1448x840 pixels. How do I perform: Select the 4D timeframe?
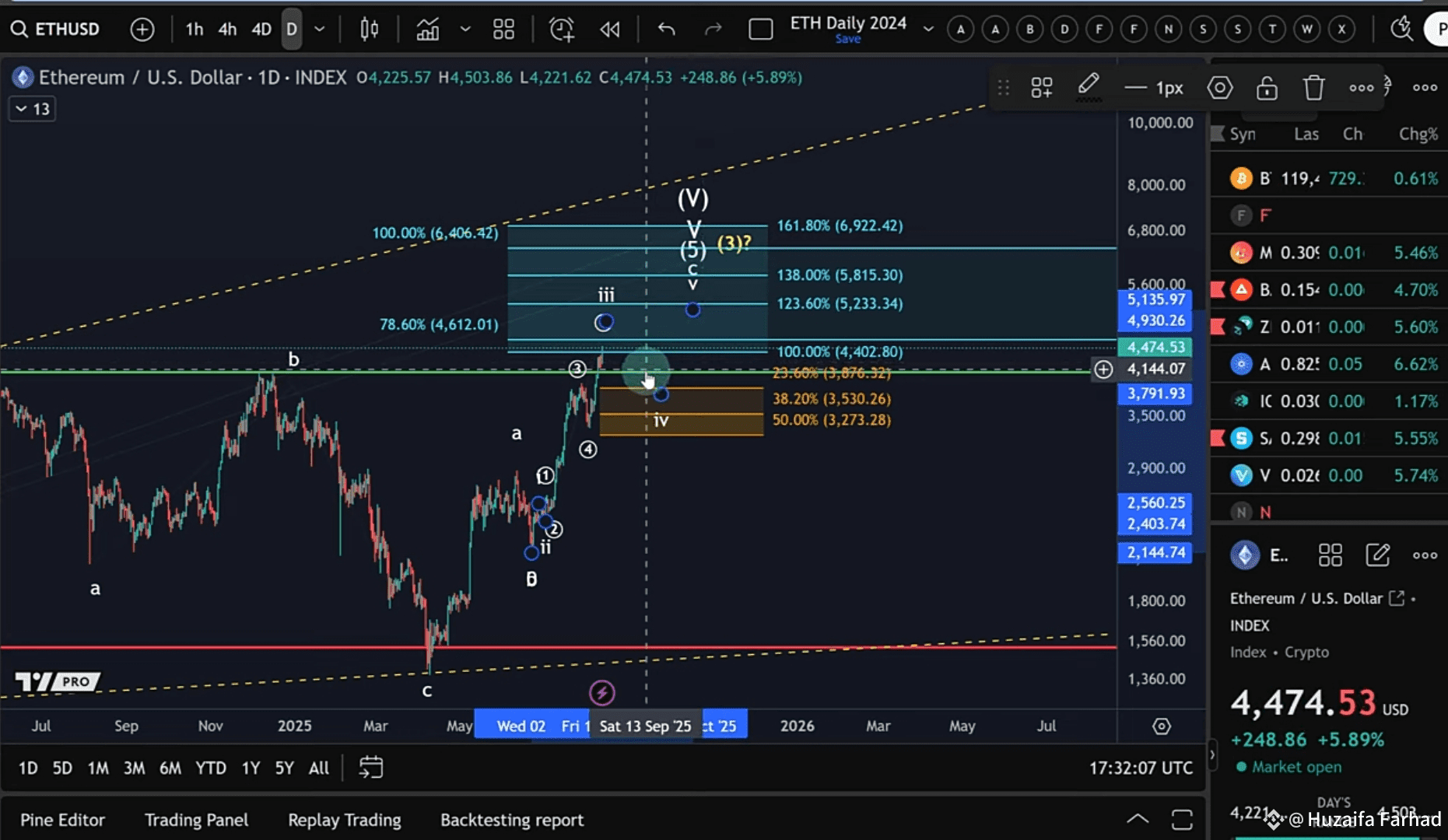coord(261,30)
